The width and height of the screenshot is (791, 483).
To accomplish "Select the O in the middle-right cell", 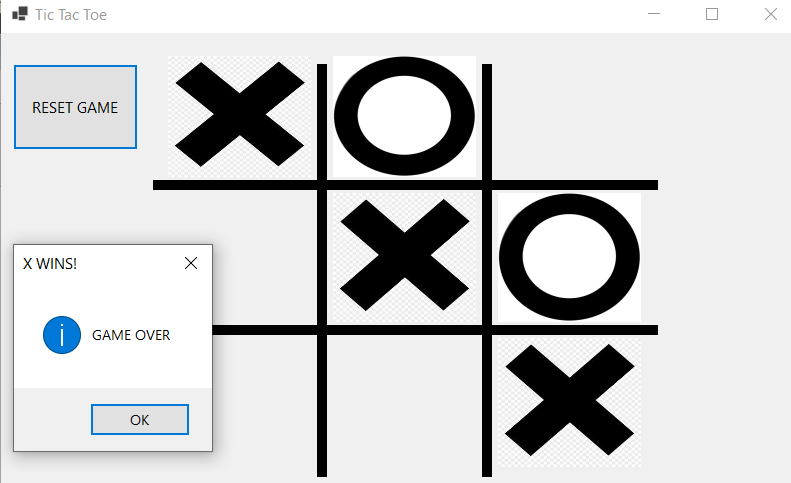I will click(569, 257).
